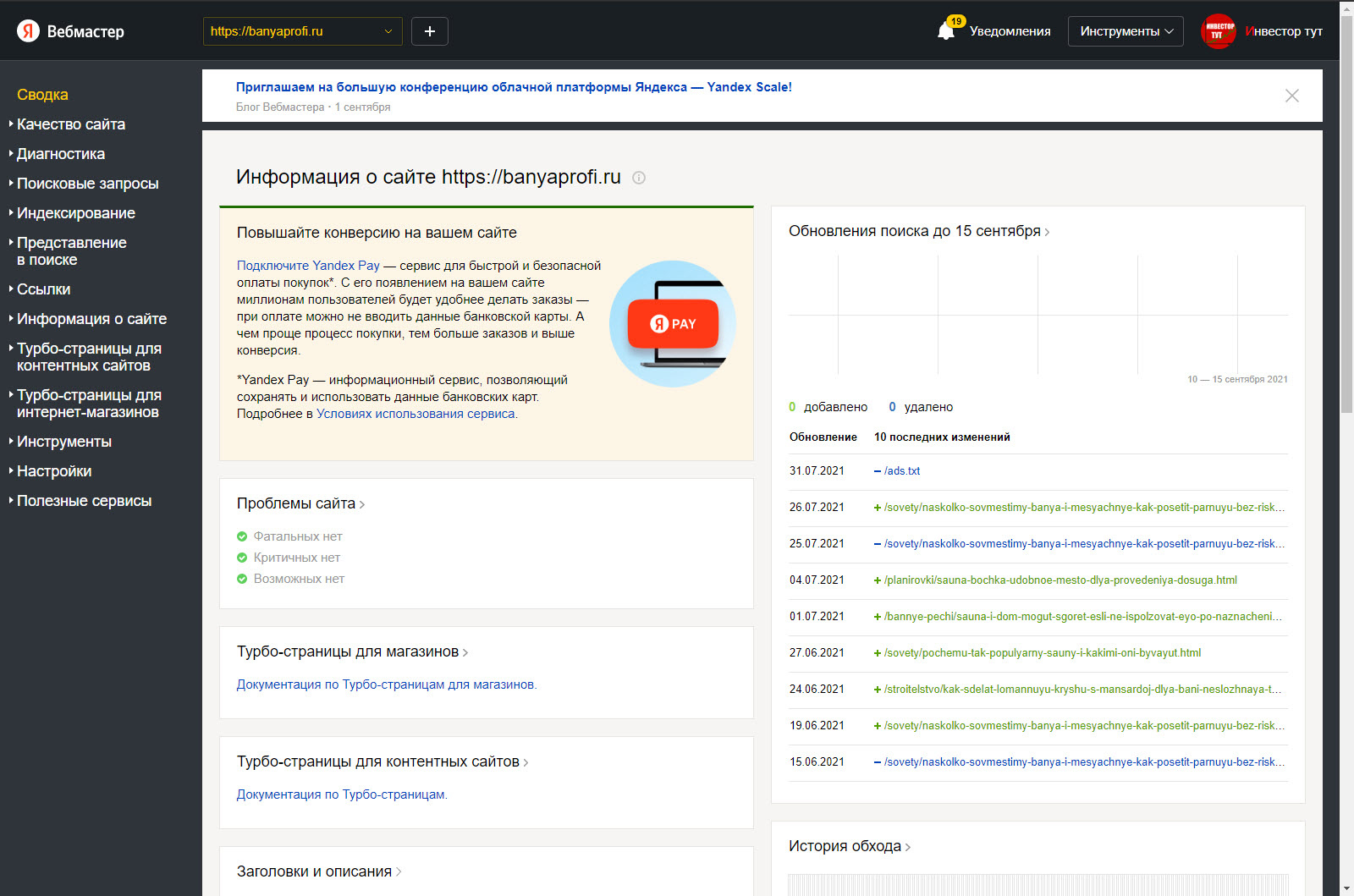Open the 15.06.2021 removed sovety URL

tap(1084, 762)
